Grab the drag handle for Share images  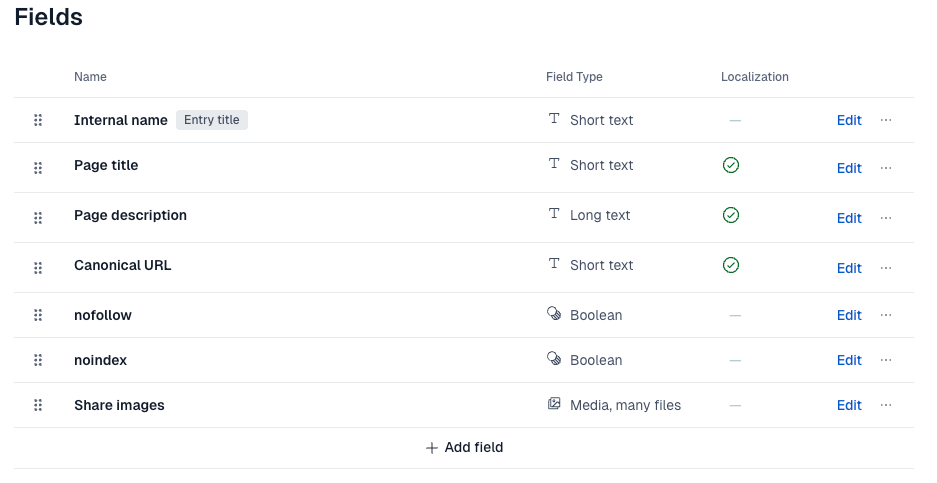click(x=38, y=405)
